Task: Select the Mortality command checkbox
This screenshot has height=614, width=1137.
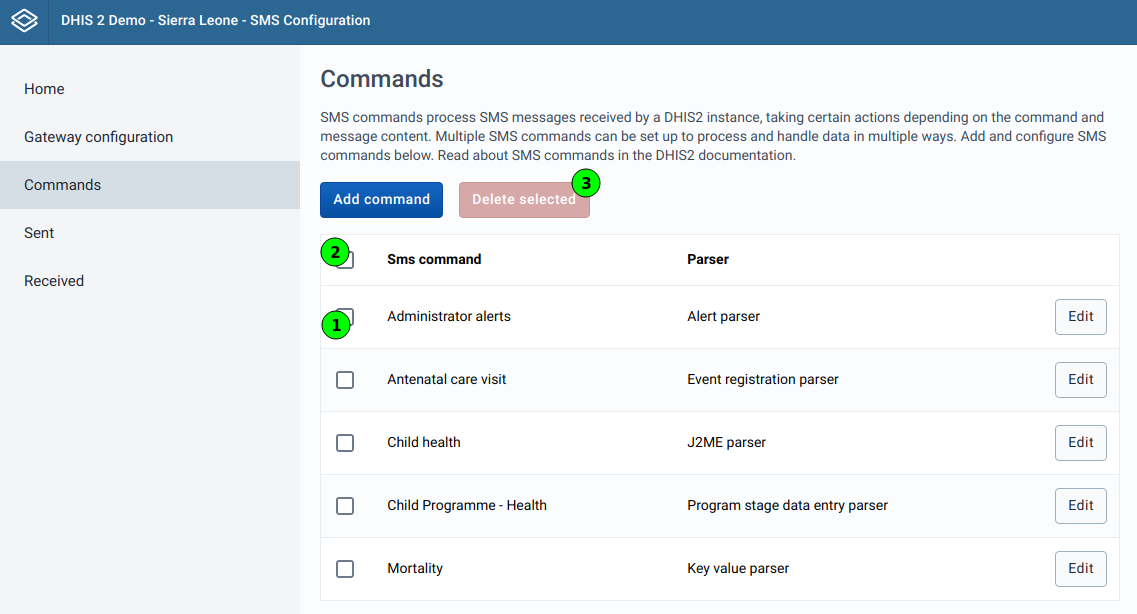Action: tap(345, 568)
